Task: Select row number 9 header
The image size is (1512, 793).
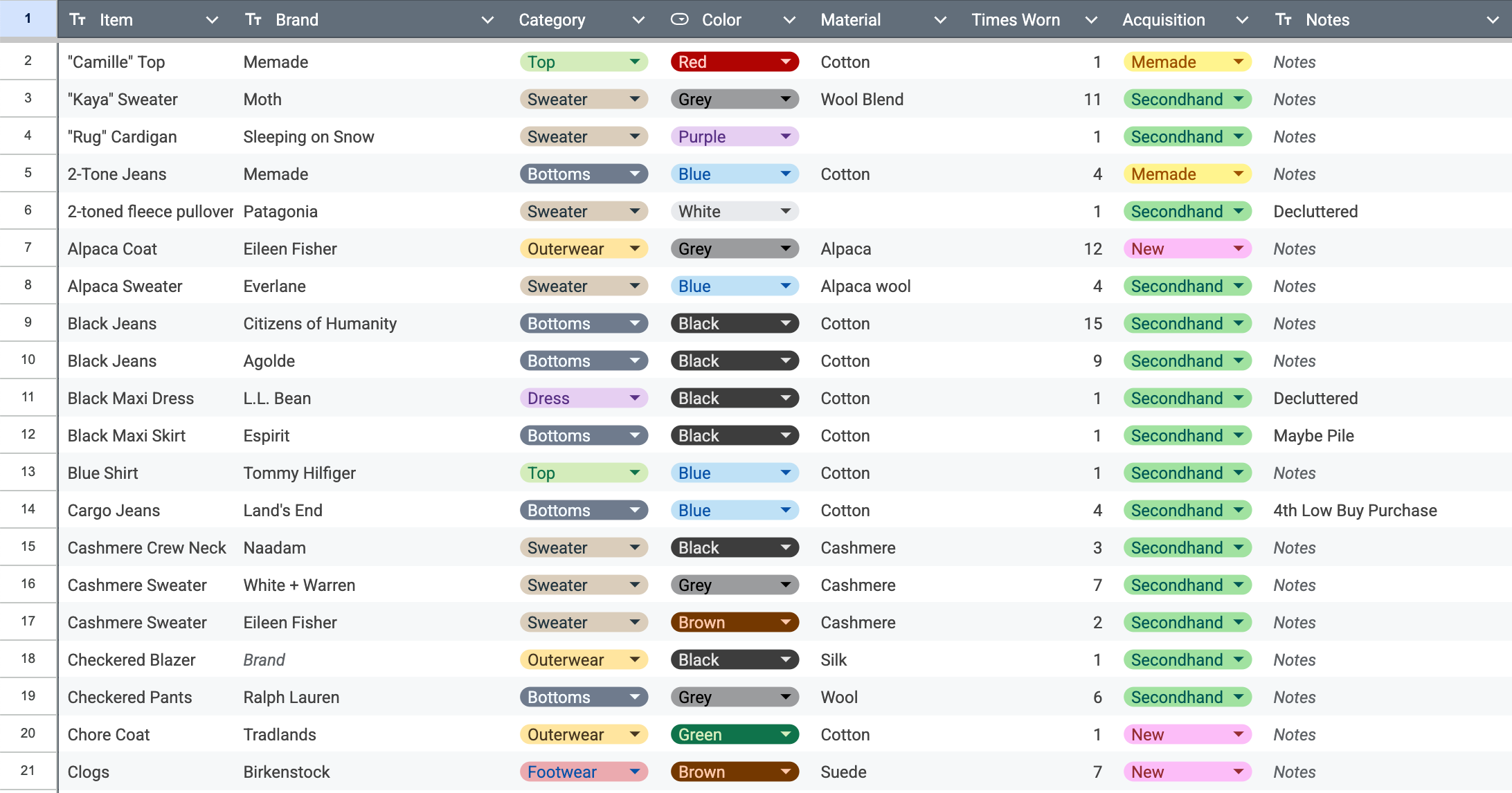Action: pyautogui.click(x=28, y=322)
